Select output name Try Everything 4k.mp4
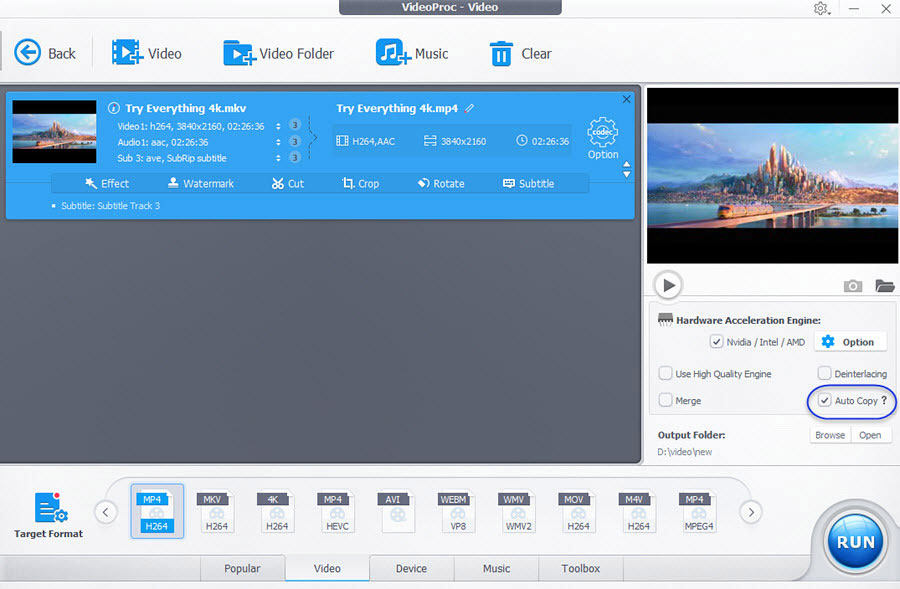 [397, 108]
